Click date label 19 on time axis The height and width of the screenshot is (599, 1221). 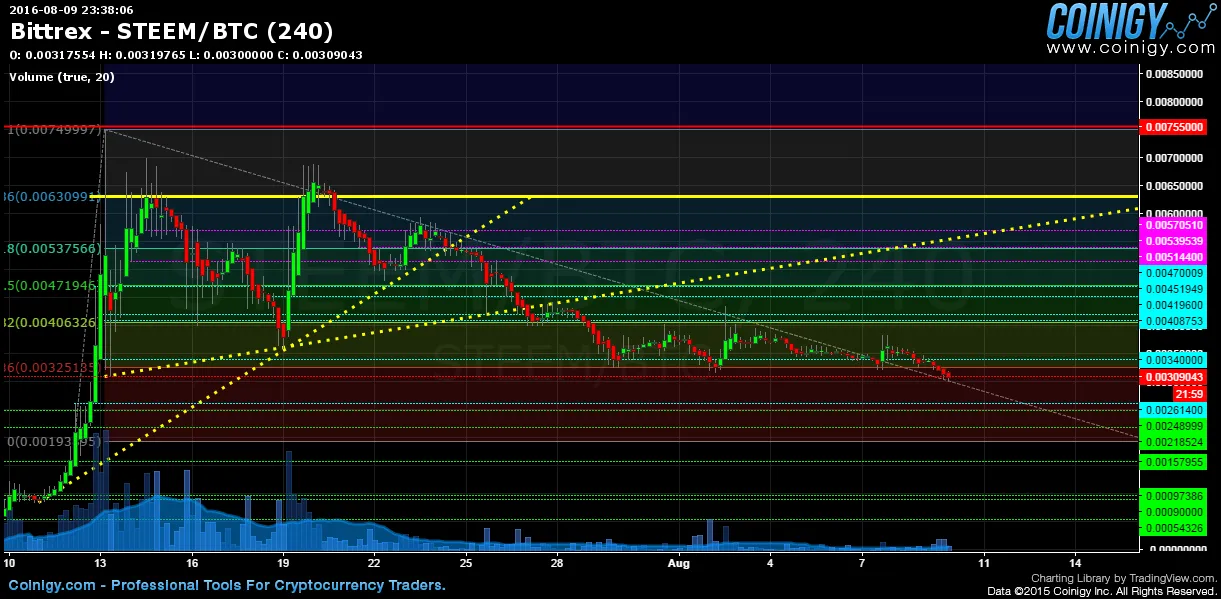tap(282, 562)
